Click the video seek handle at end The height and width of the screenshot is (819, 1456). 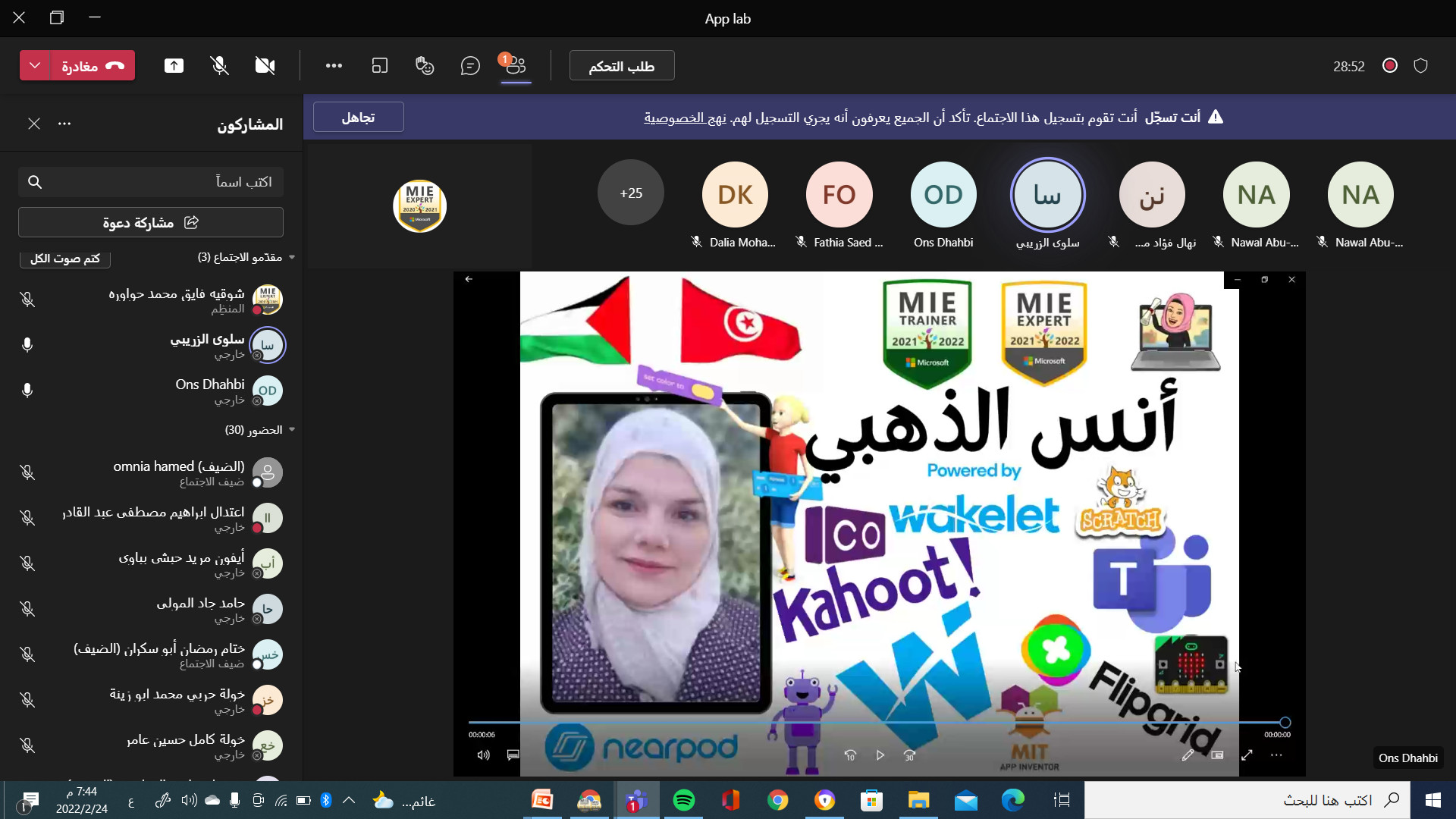tap(1285, 723)
